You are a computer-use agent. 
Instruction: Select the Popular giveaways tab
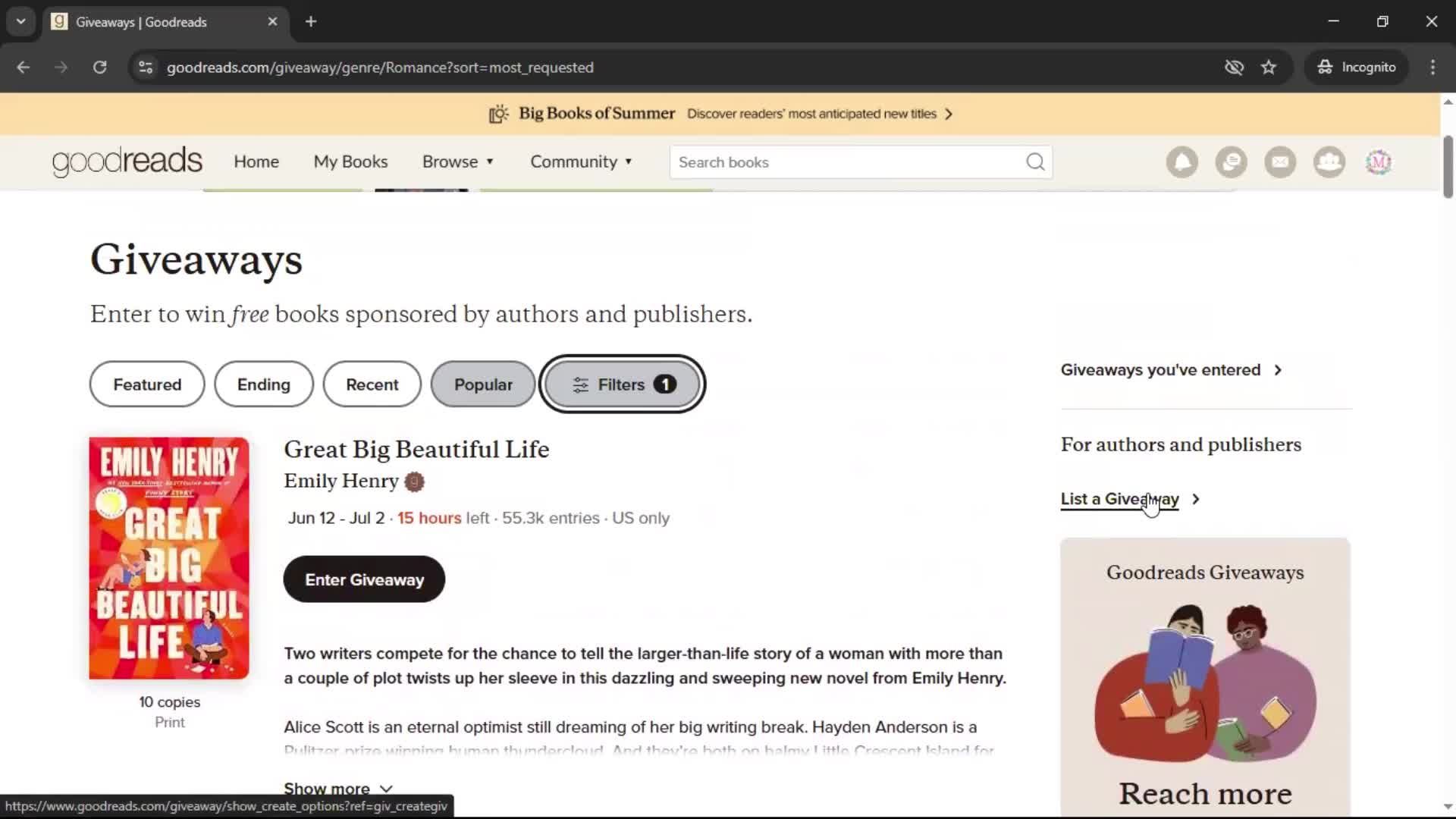(483, 384)
